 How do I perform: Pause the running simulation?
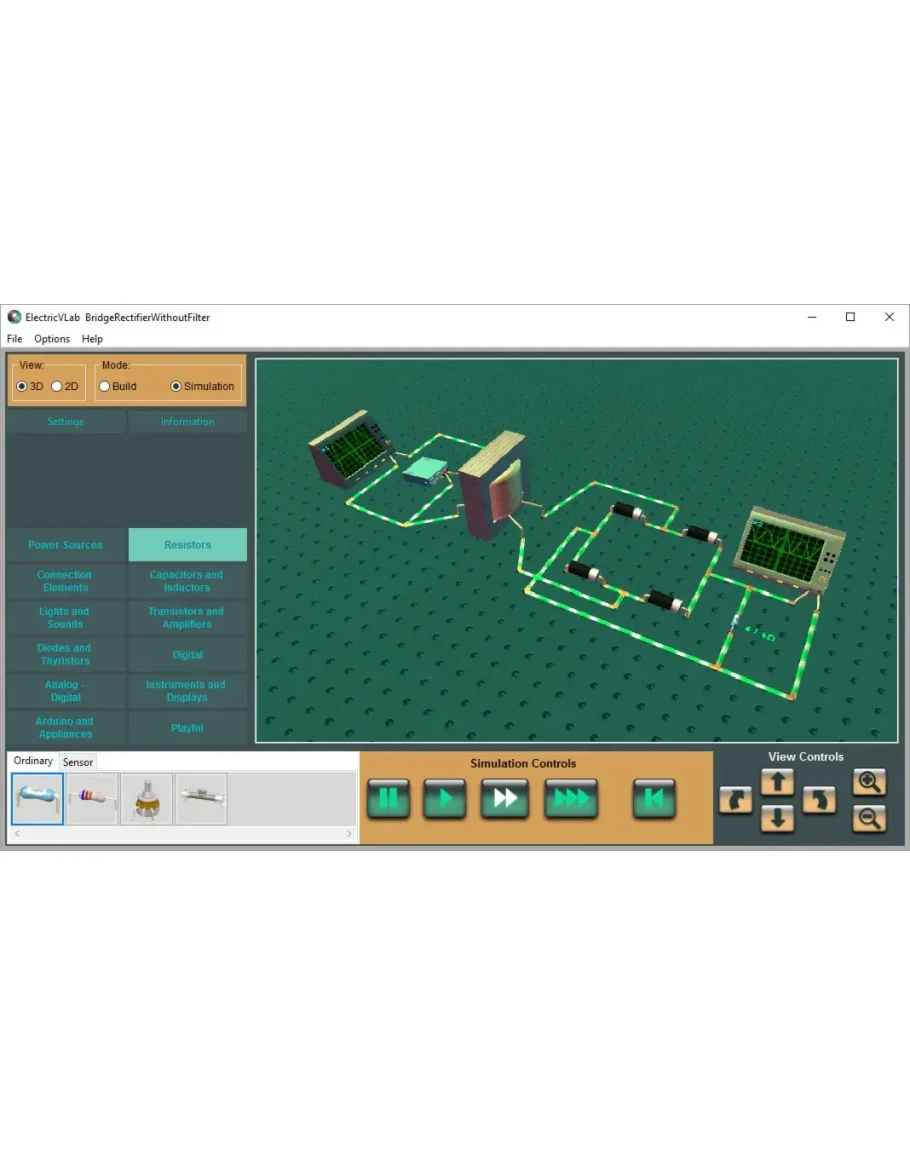pos(388,799)
